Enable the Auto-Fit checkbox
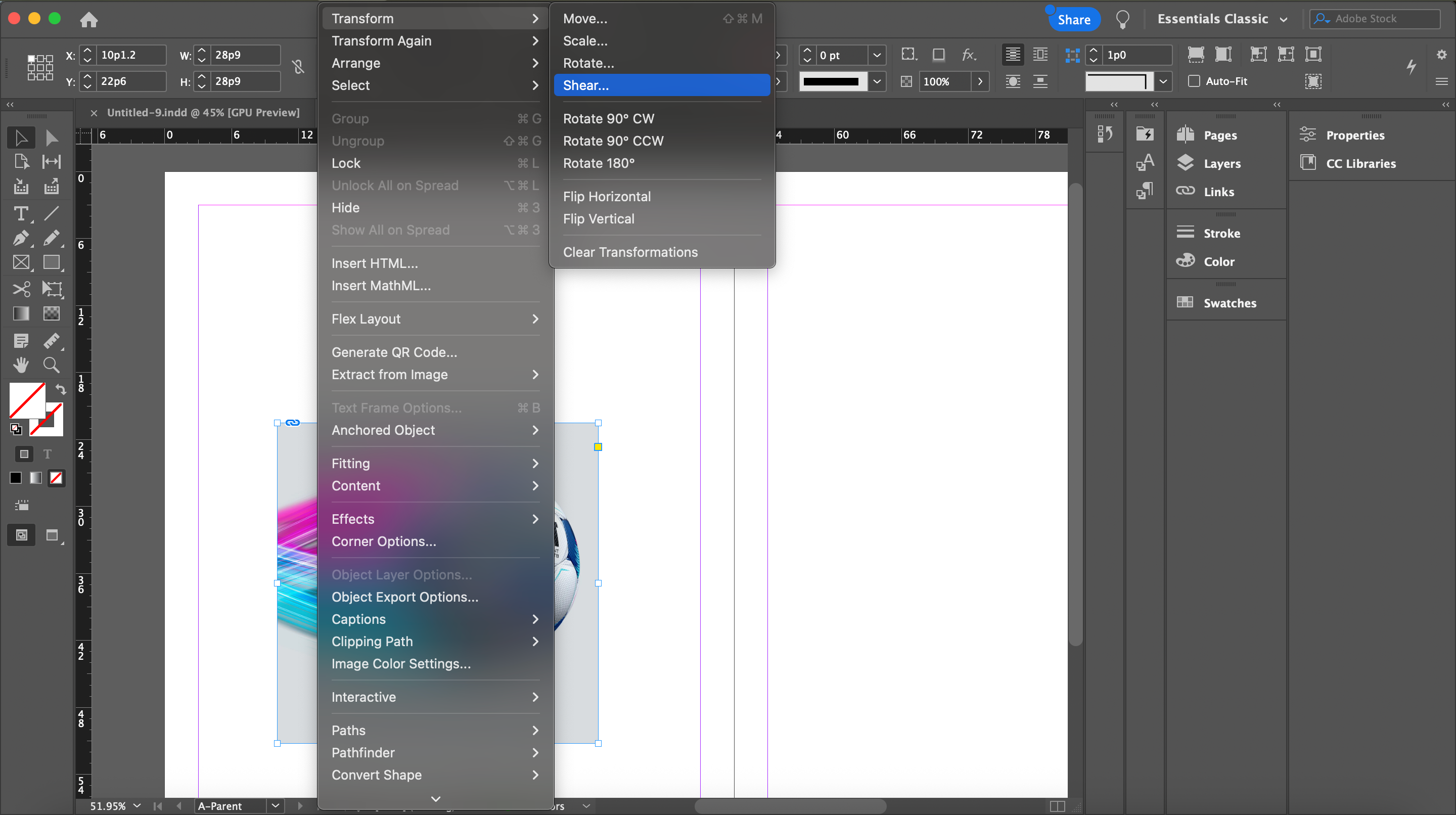This screenshot has height=815, width=1456. (x=1194, y=81)
